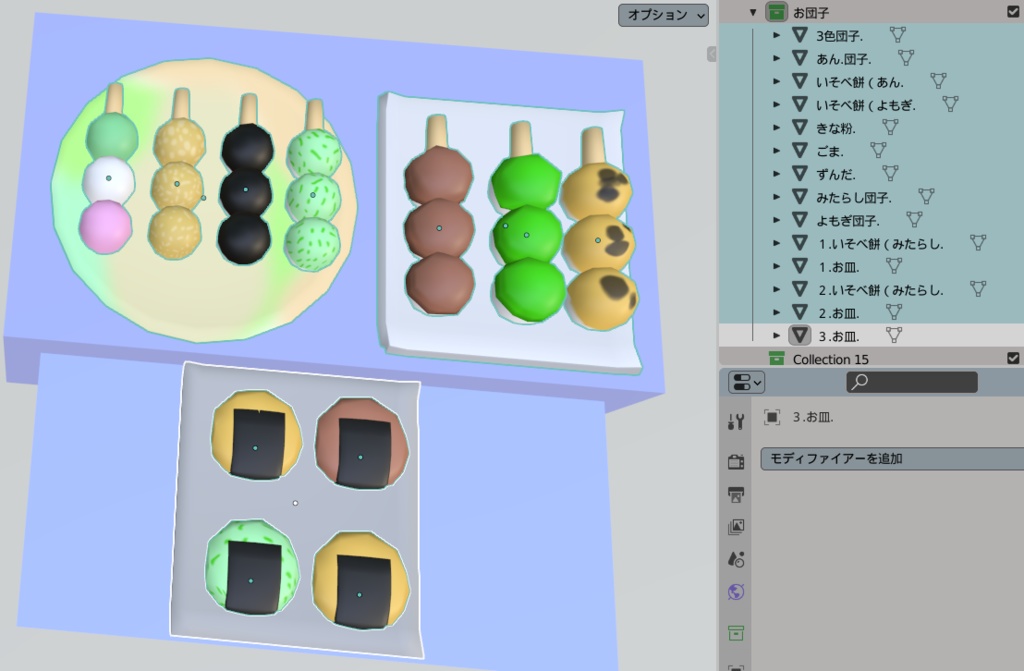The height and width of the screenshot is (671, 1024).
Task: Click the object icon of ごま. row
Action: point(799,151)
